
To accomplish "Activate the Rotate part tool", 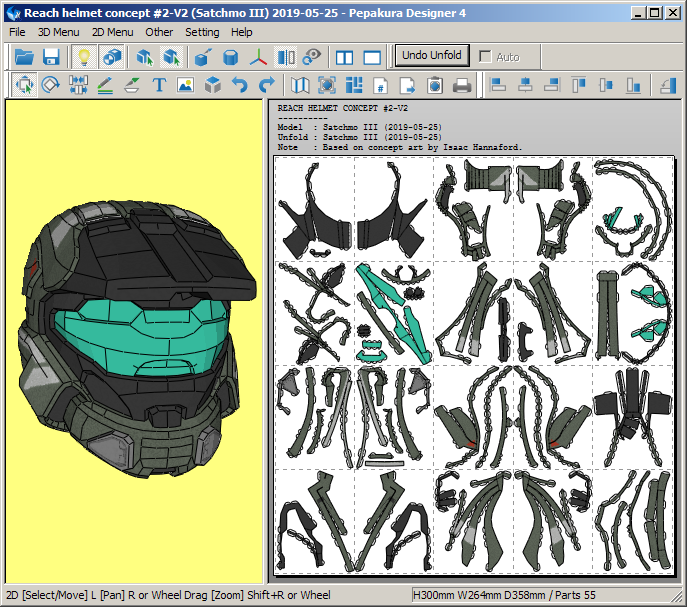I will tap(50, 85).
